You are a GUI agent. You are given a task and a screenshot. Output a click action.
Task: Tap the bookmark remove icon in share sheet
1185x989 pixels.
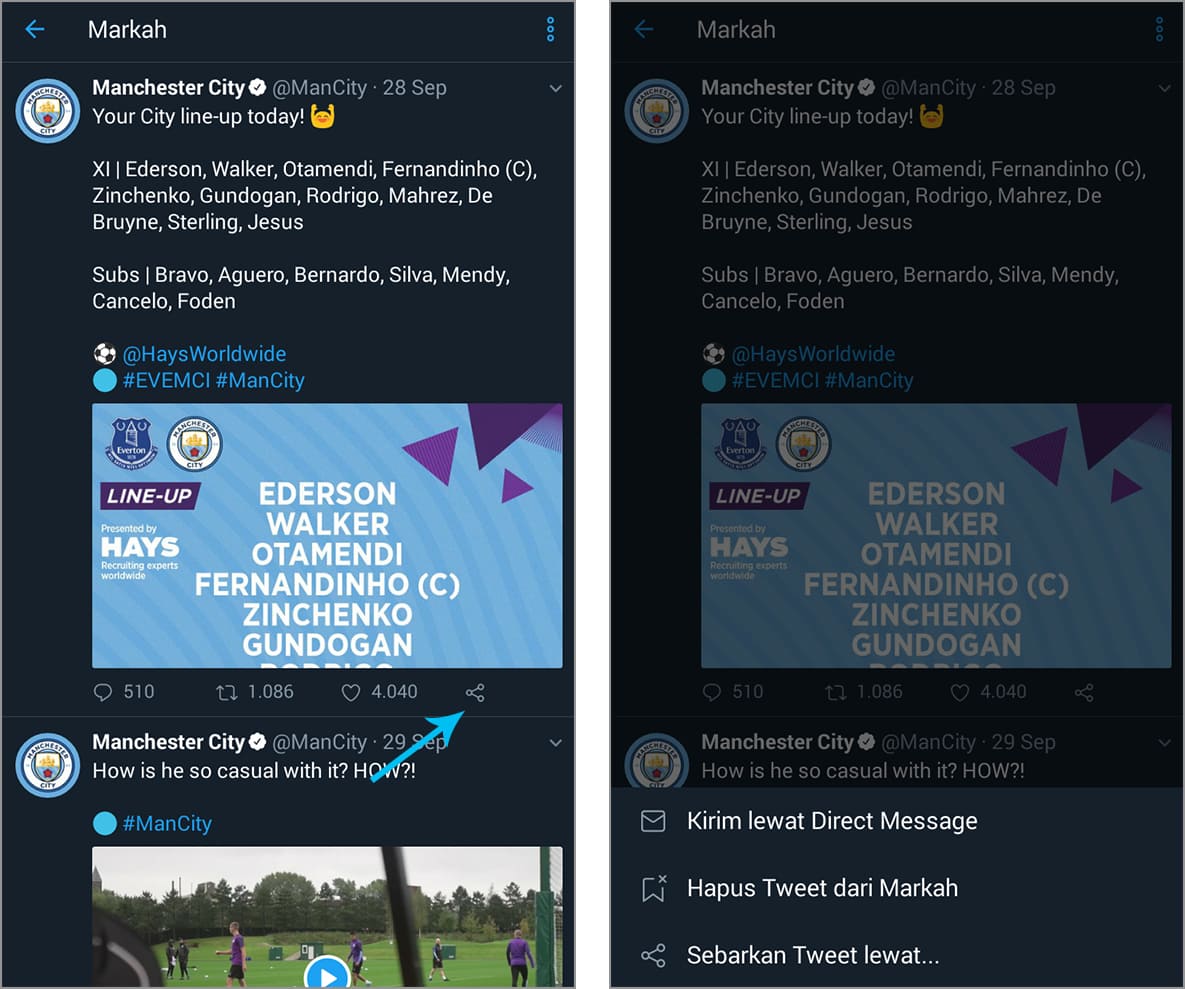tap(653, 888)
